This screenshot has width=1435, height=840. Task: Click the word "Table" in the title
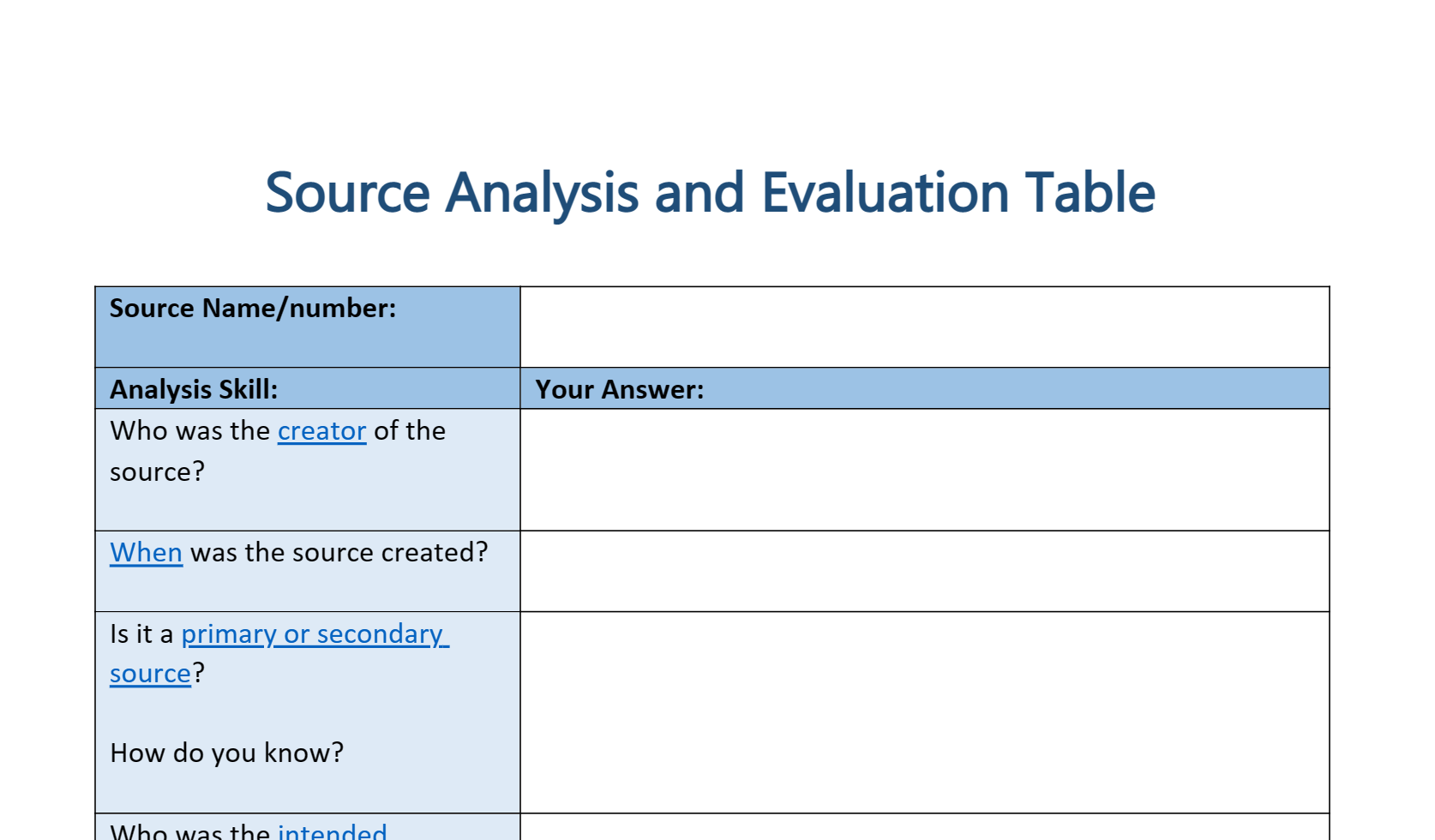tap(1090, 192)
